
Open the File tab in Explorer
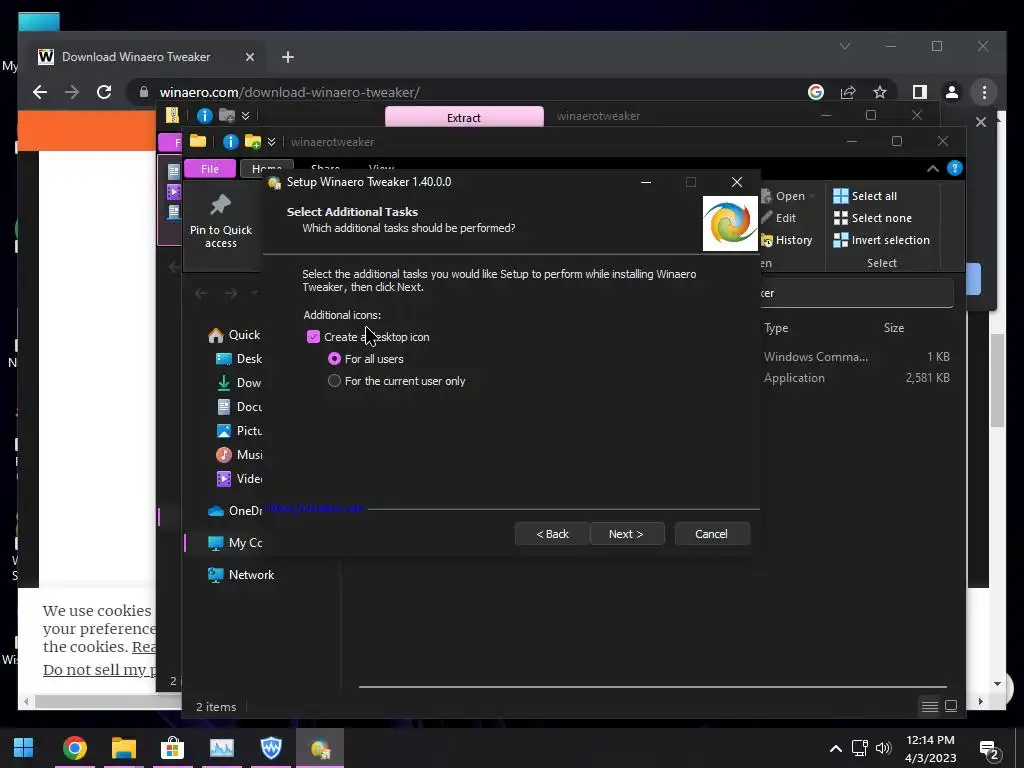point(210,168)
